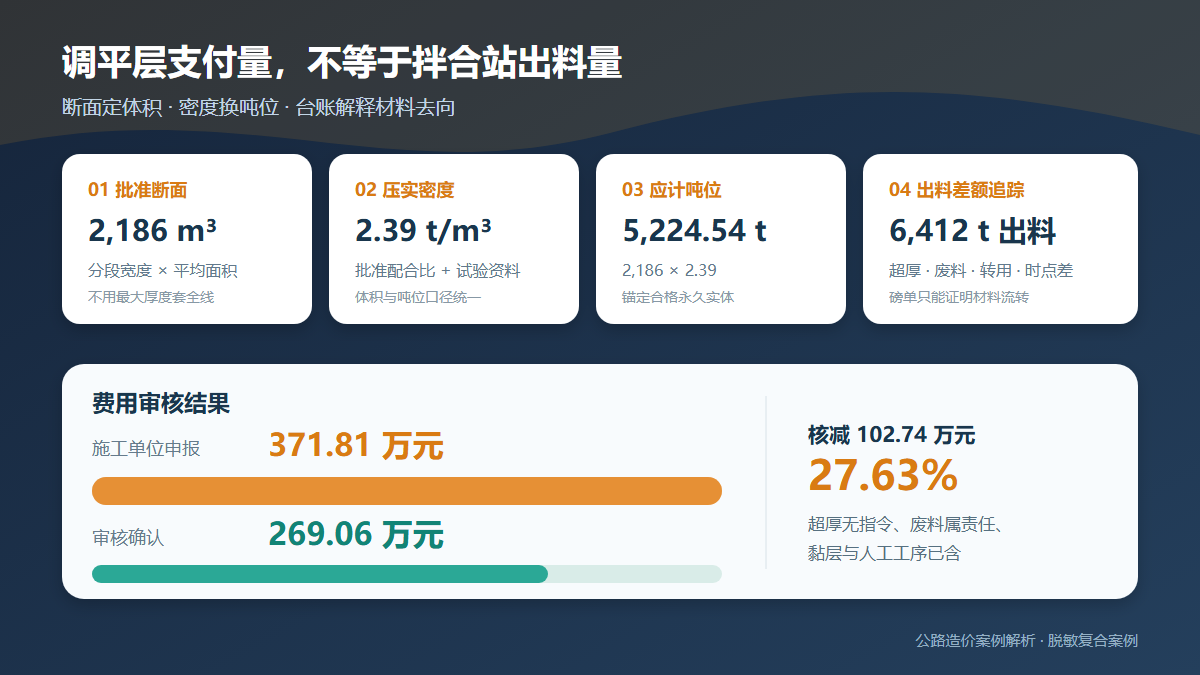Click the title 调平层支付量，不等于拌合站出料量
The height and width of the screenshot is (675, 1200).
click(342, 63)
